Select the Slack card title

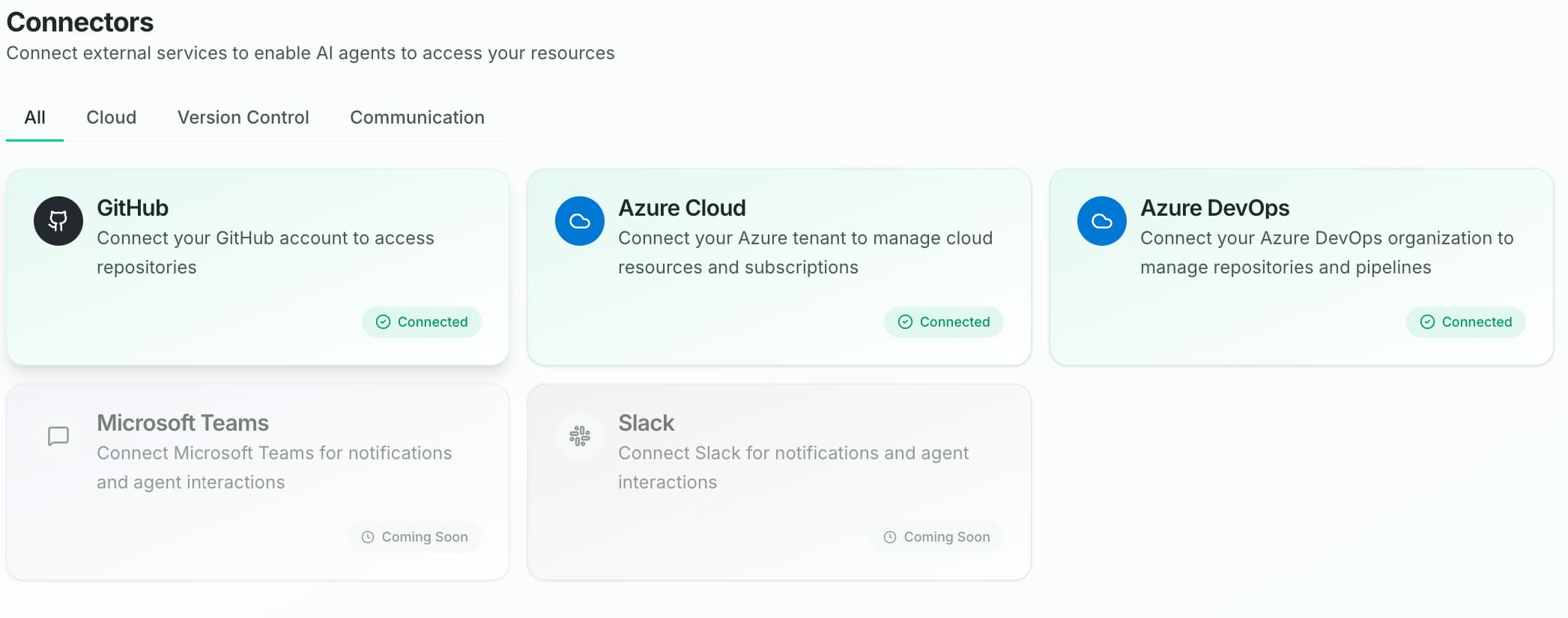[646, 422]
